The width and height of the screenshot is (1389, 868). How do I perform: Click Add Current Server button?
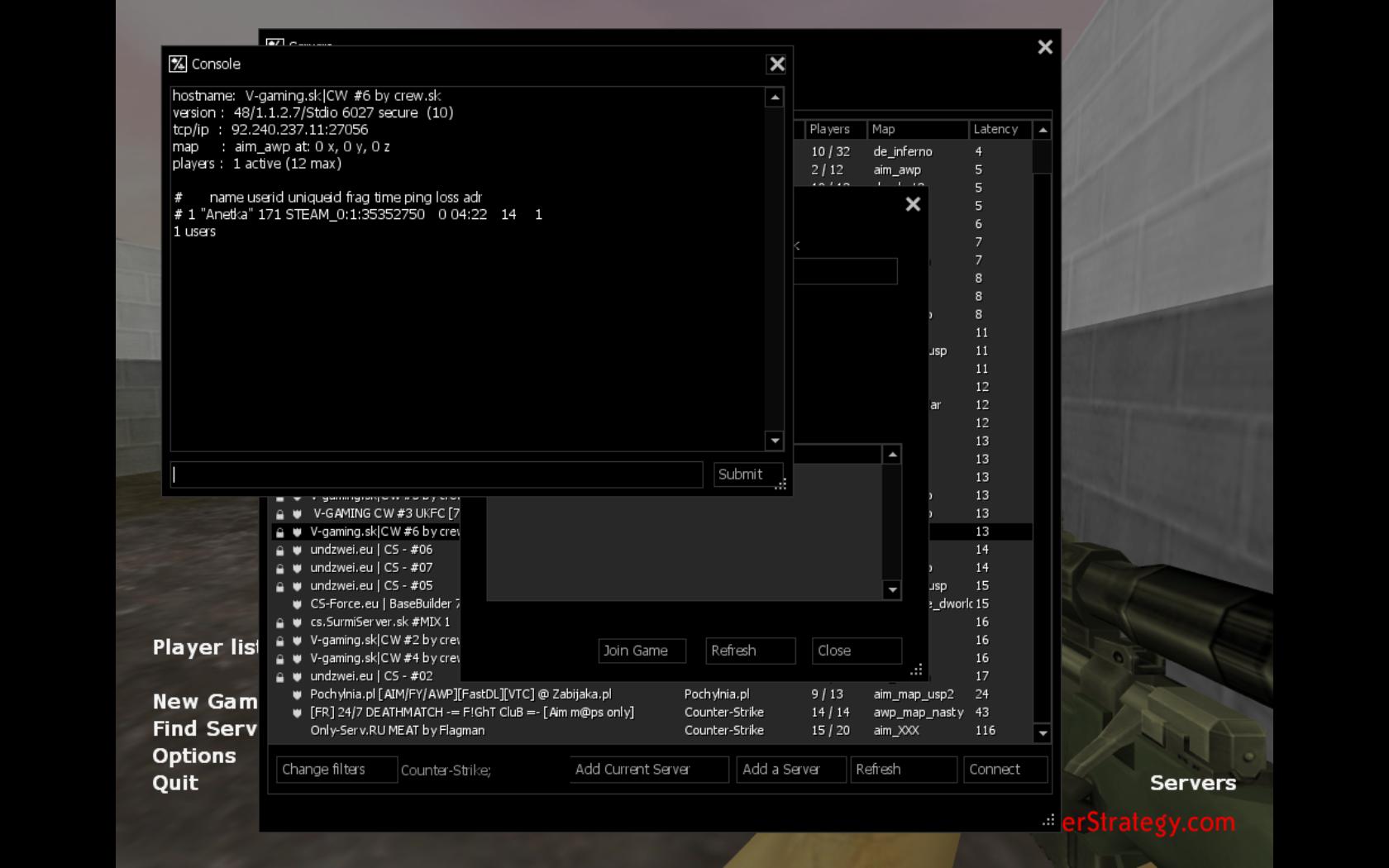pyautogui.click(x=649, y=770)
